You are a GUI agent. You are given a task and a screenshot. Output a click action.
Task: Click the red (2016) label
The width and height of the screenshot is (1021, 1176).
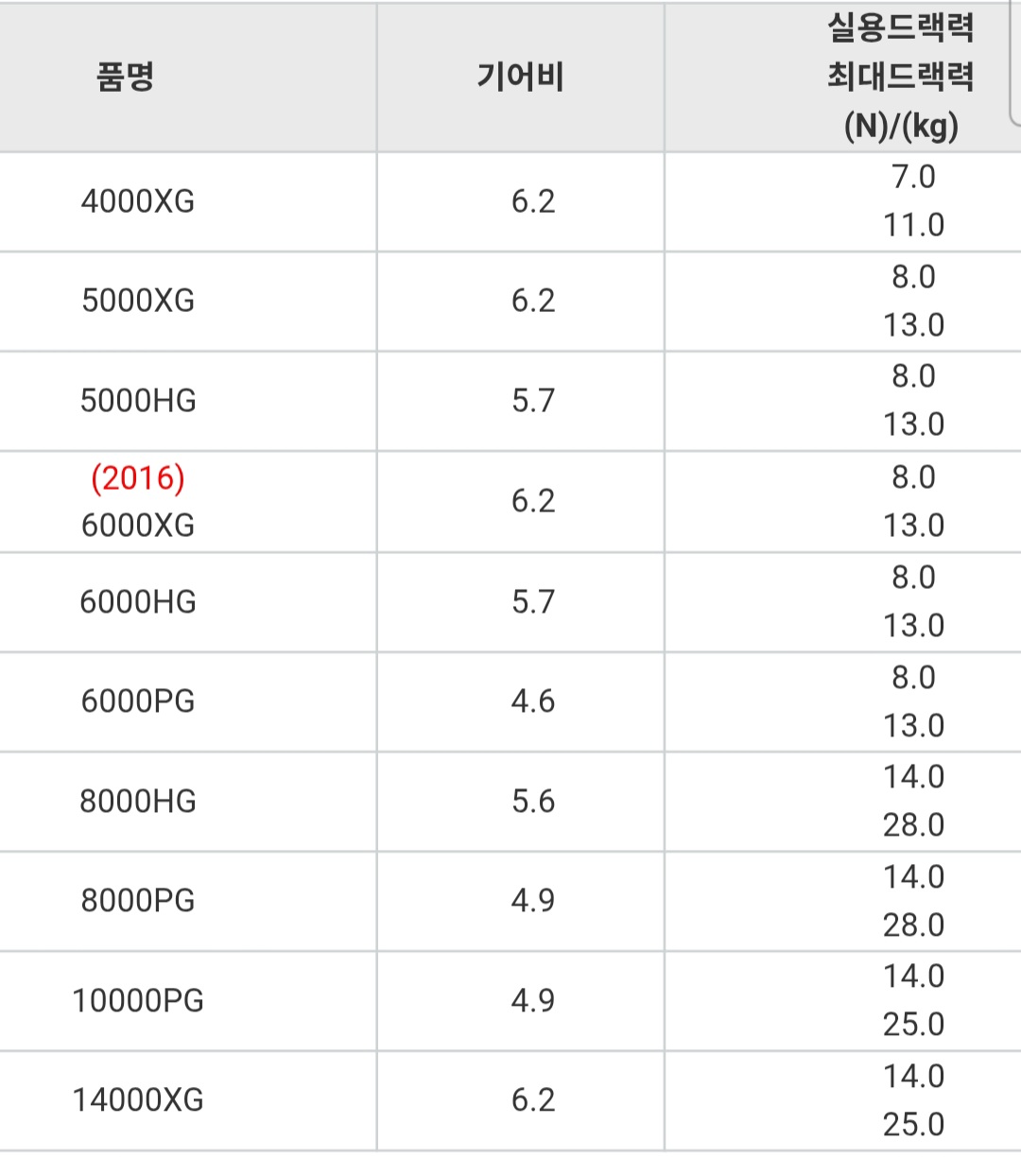coord(138,477)
